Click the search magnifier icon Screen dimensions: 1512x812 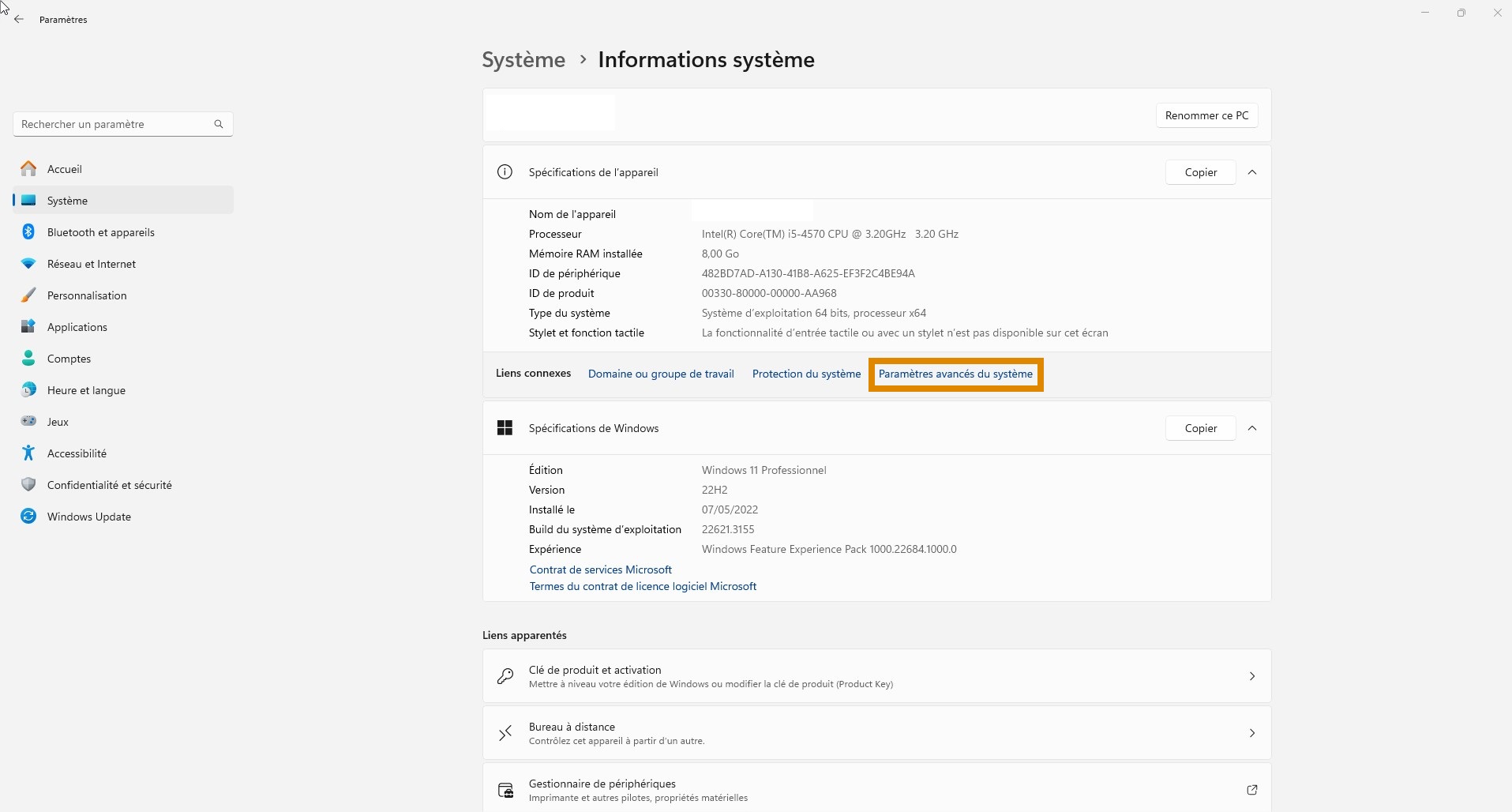(x=219, y=124)
